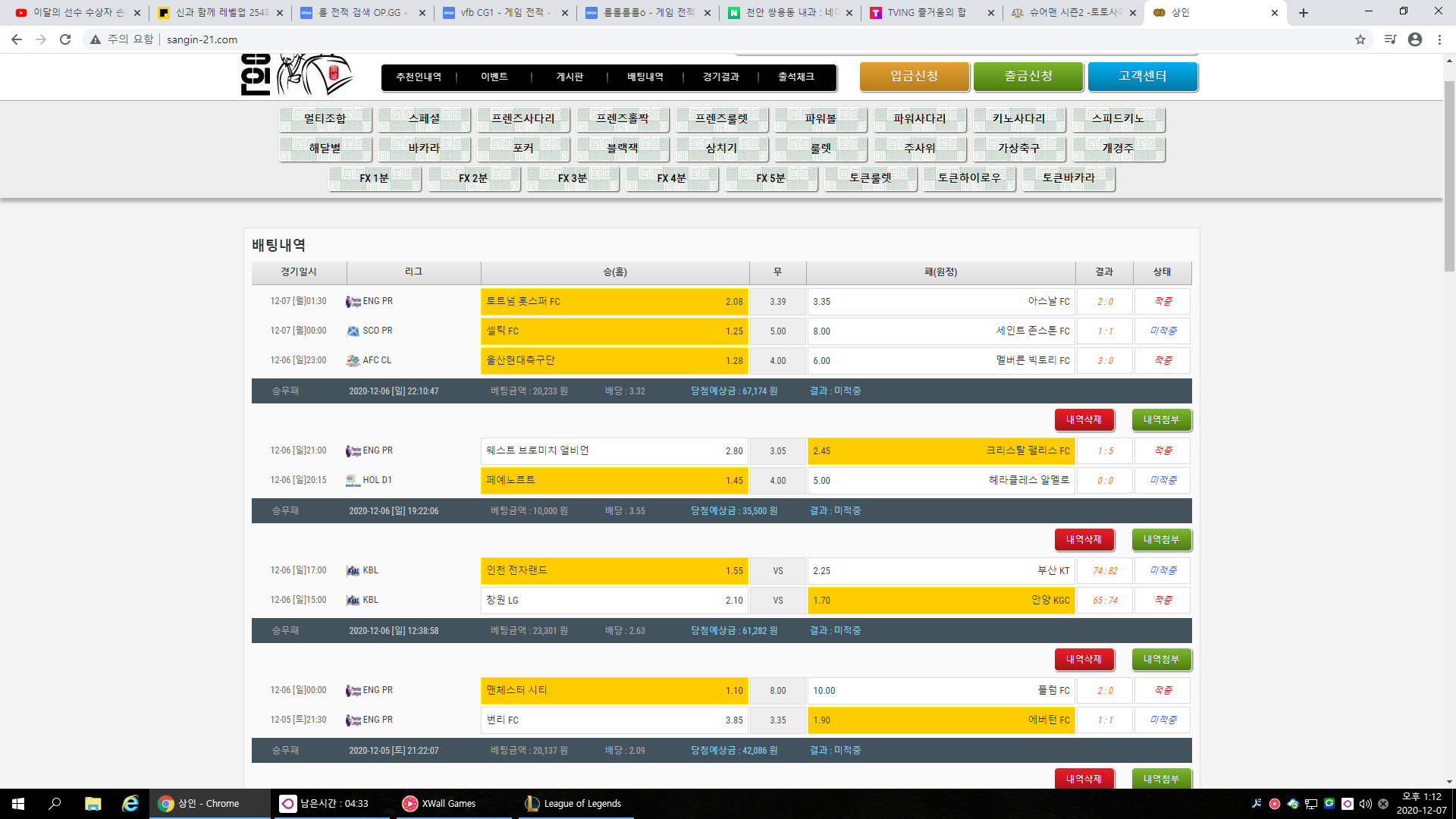Image resolution: width=1456 pixels, height=819 pixels.
Task: Click the site logo
Action: click(296, 74)
